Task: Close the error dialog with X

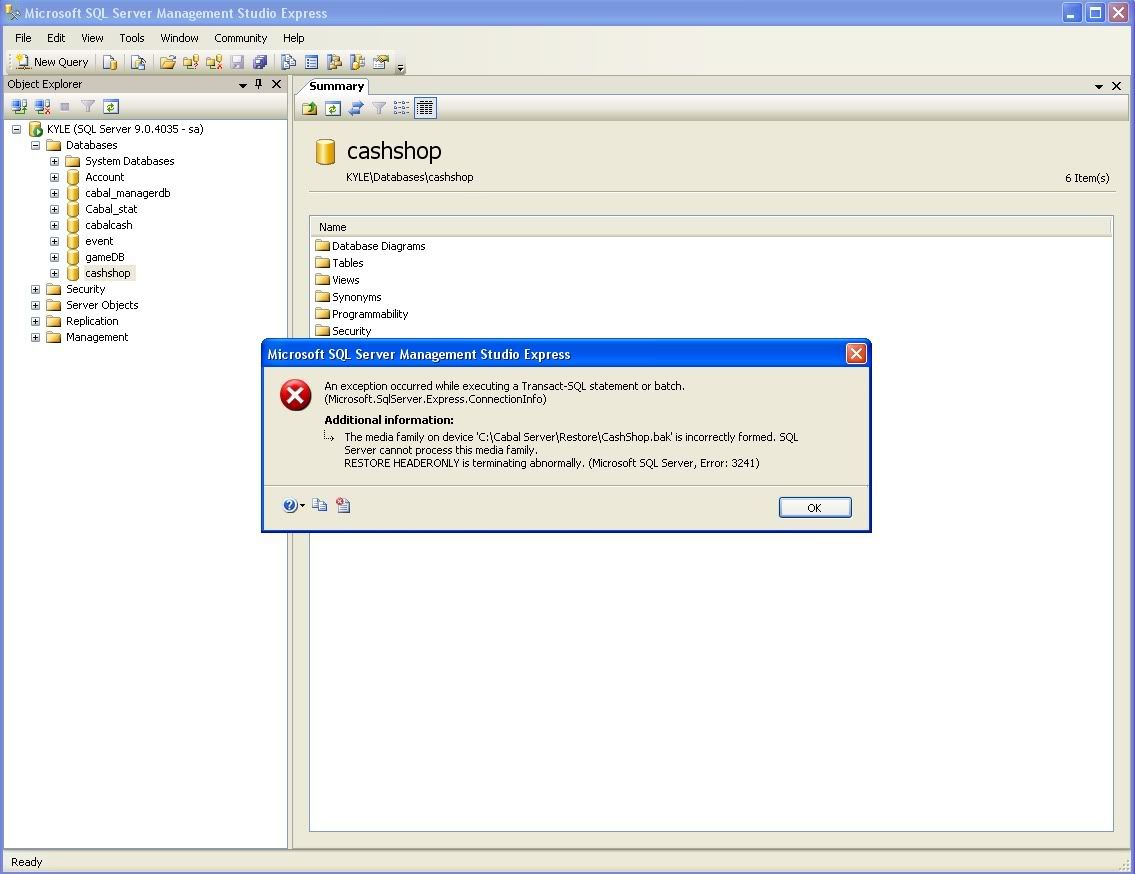Action: tap(856, 354)
